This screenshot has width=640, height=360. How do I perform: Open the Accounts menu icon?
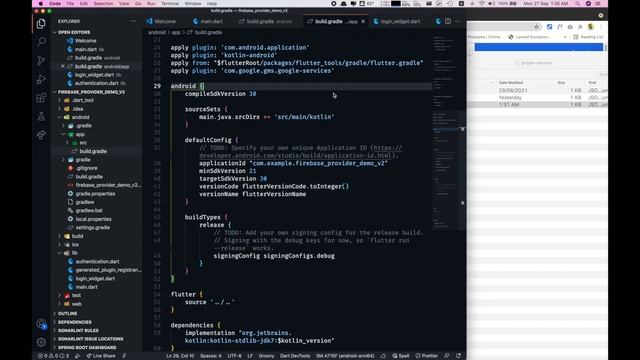pyautogui.click(x=41, y=324)
